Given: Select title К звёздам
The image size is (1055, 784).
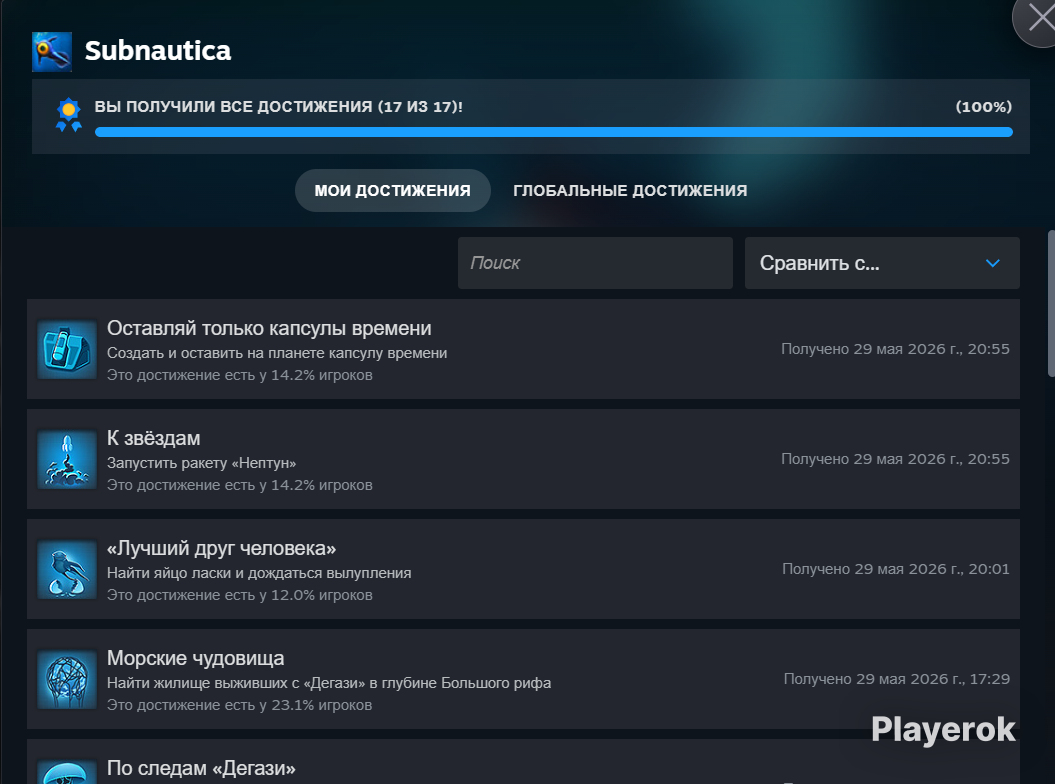Looking at the screenshot, I should point(153,438).
